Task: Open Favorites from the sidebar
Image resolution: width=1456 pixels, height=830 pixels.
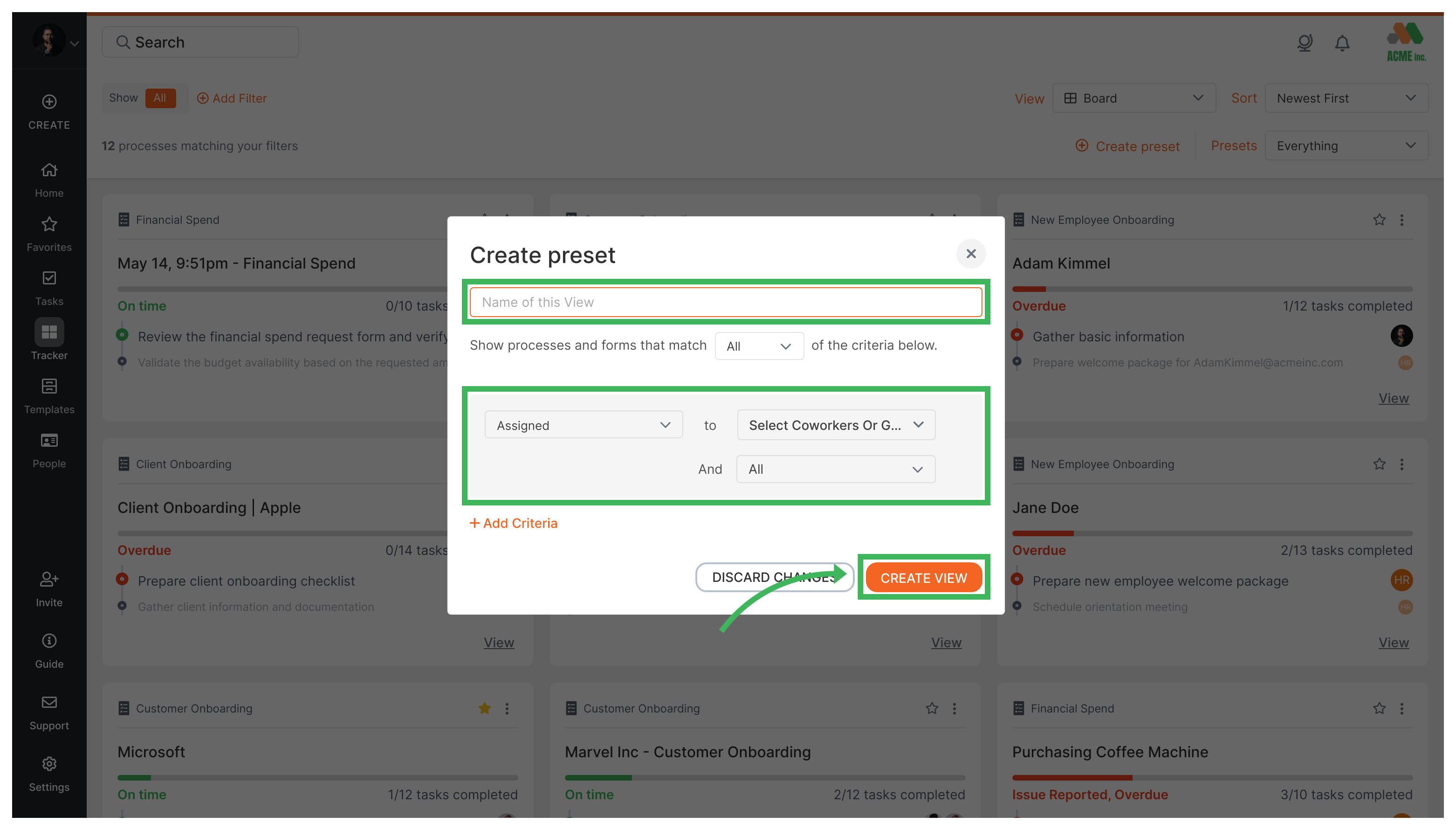Action: pos(49,231)
